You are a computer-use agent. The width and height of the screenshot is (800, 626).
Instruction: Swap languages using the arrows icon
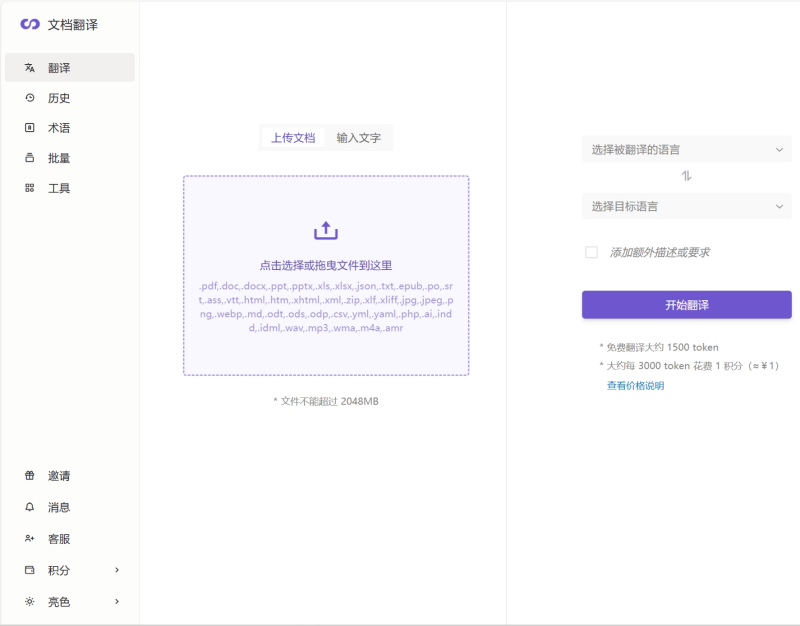click(686, 176)
